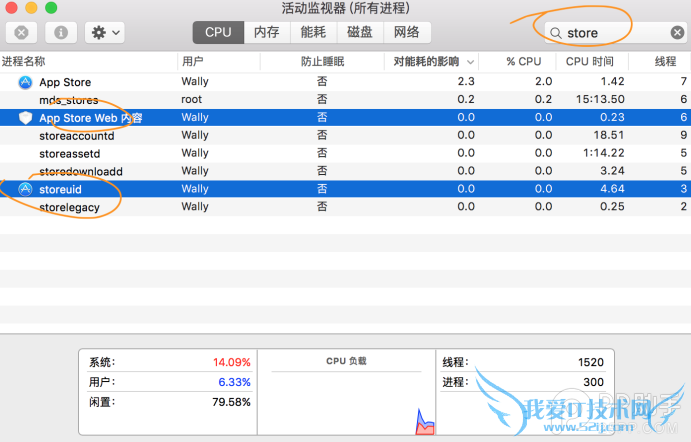Open the gear action menu dropdown
The height and width of the screenshot is (442, 691).
(105, 33)
